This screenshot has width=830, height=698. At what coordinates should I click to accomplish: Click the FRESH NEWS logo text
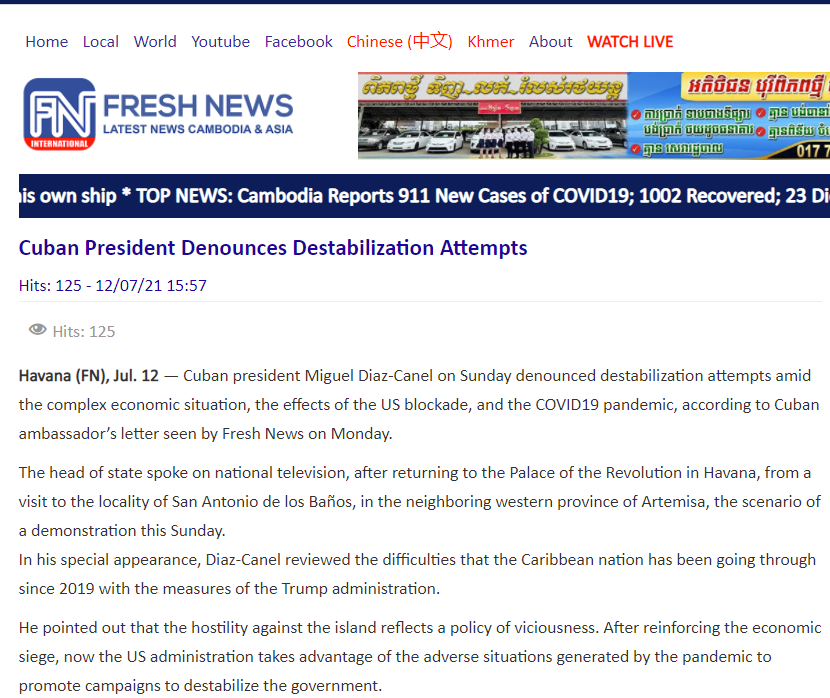coord(198,107)
